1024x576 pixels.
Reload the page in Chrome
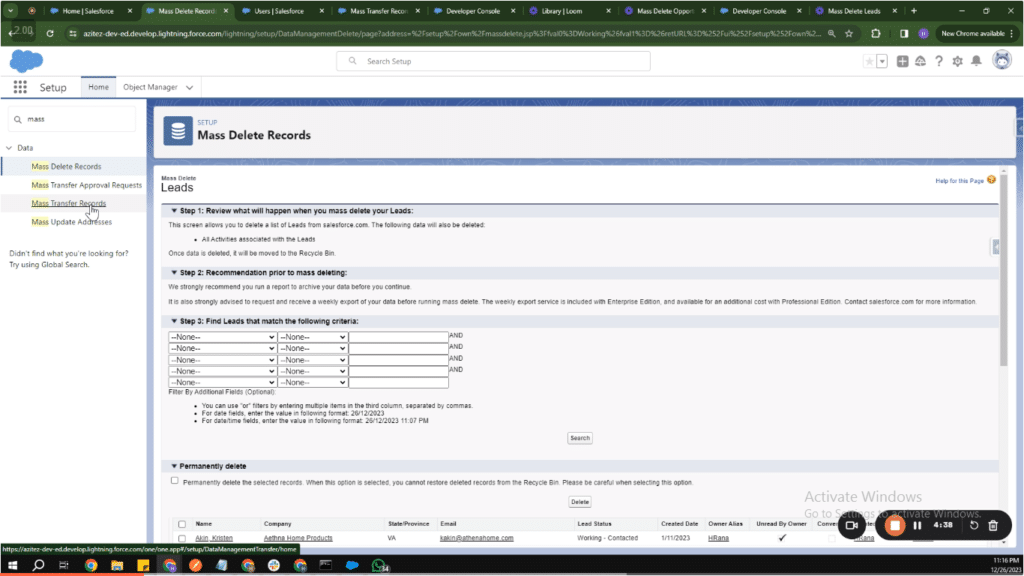coord(50,33)
